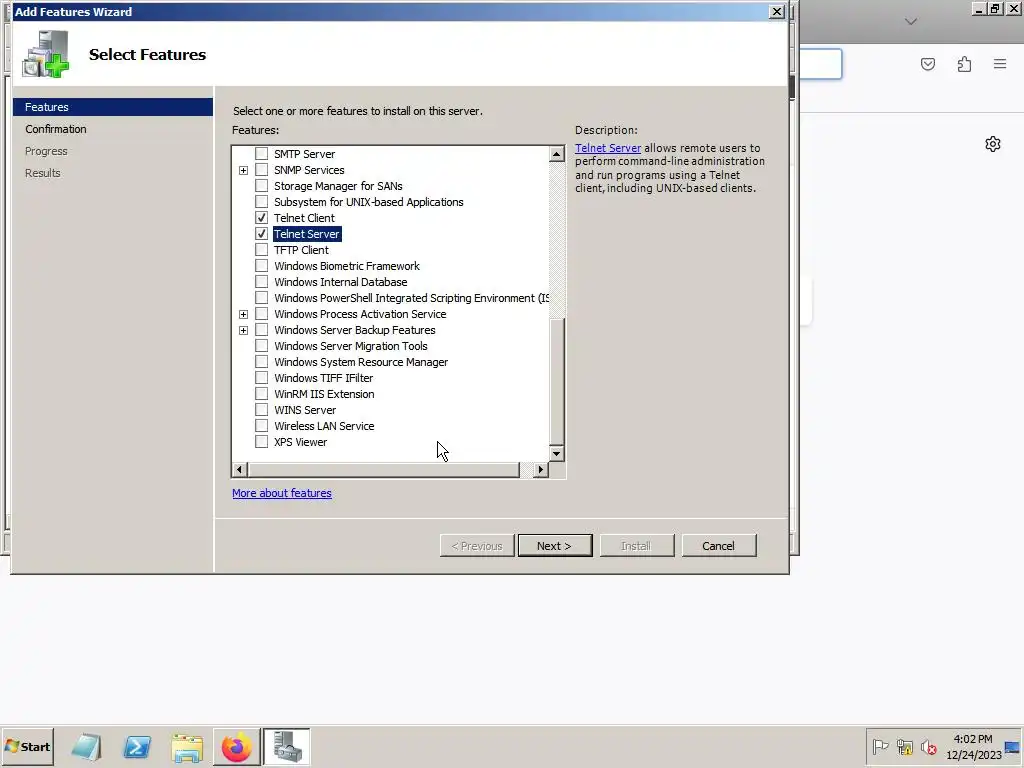
Task: Check WinRM IIS Extension
Action: pyautogui.click(x=261, y=394)
